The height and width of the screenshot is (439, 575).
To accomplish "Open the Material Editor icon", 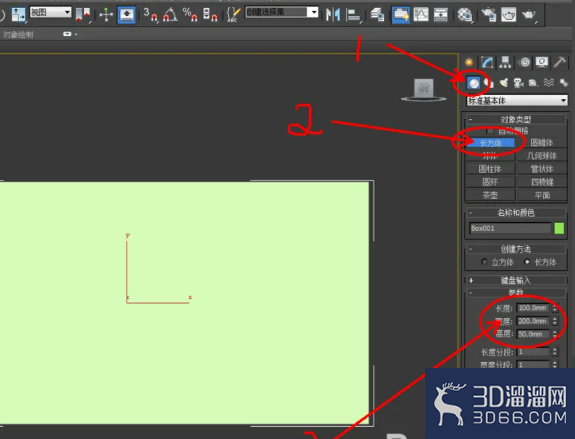I will (x=465, y=15).
